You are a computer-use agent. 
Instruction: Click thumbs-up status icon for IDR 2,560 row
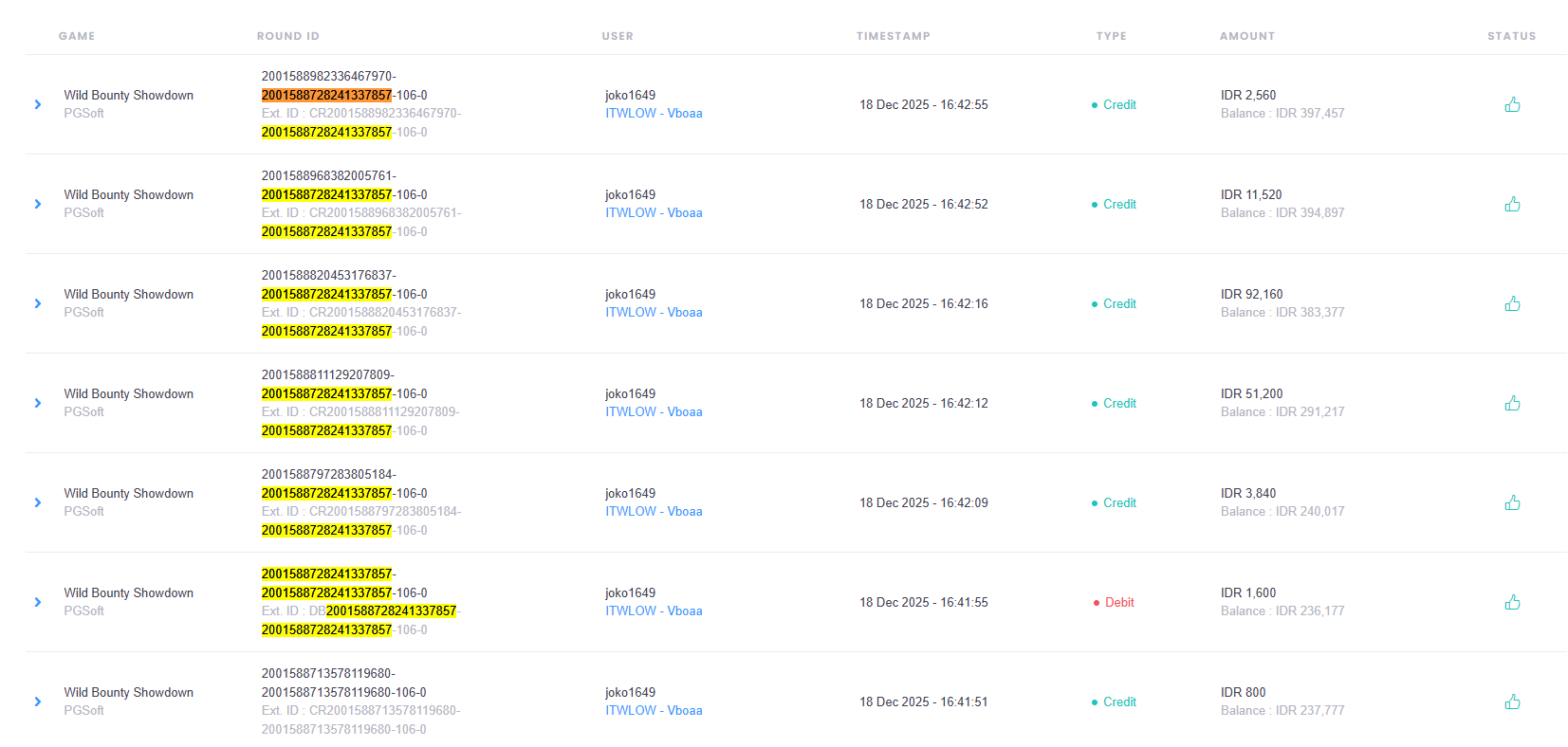pyautogui.click(x=1512, y=104)
